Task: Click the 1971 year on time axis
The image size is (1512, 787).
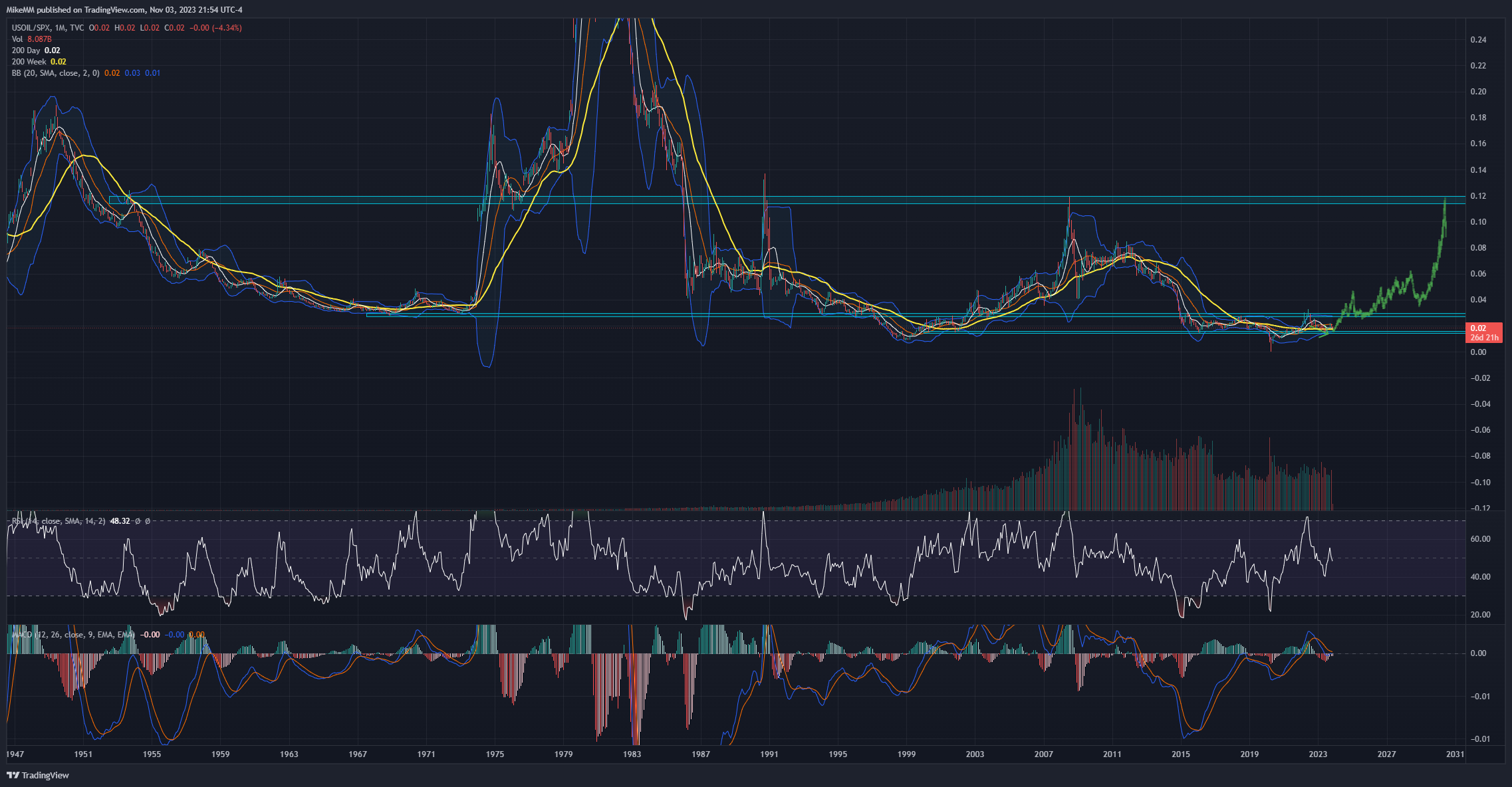Action: click(x=426, y=754)
